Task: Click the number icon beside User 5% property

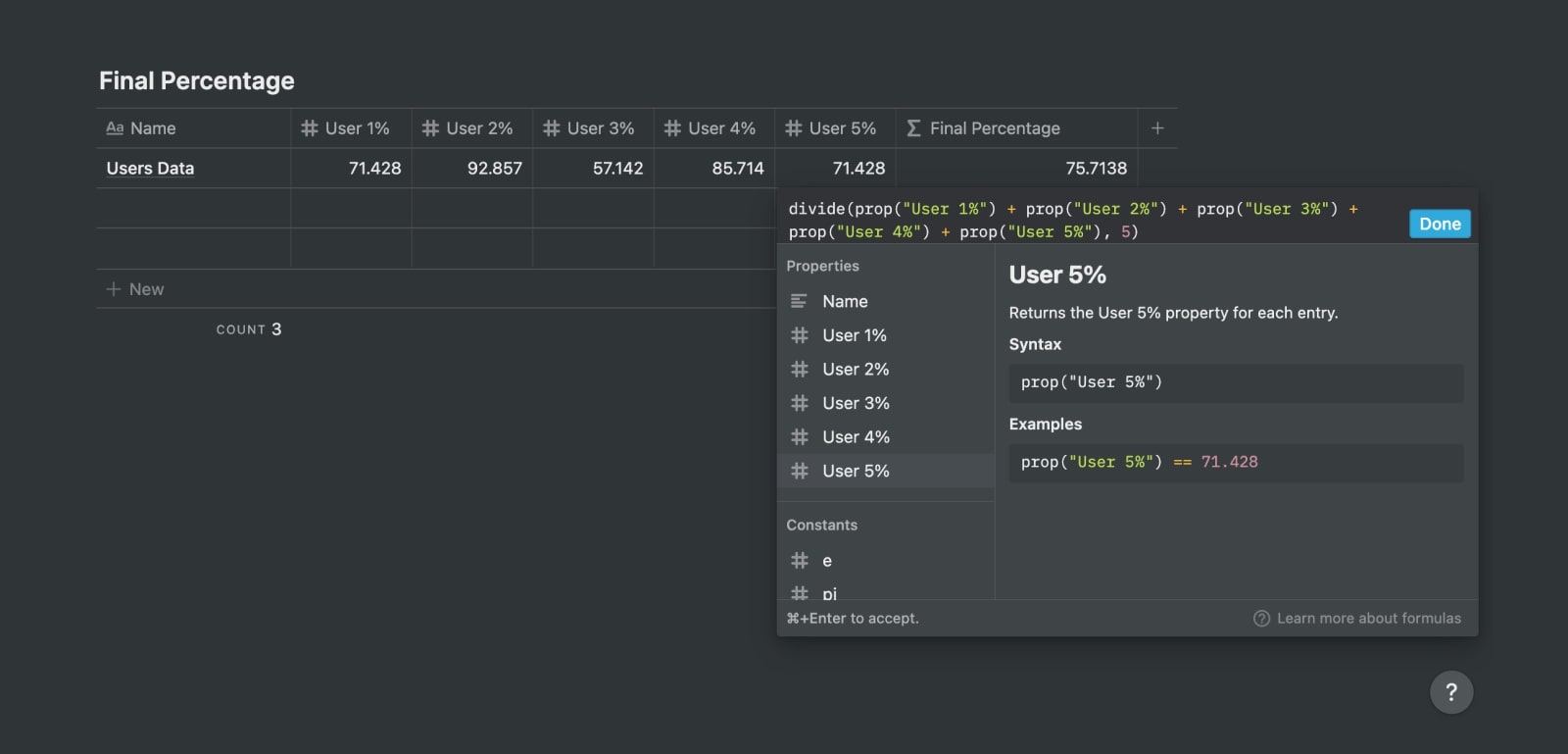Action: point(800,471)
